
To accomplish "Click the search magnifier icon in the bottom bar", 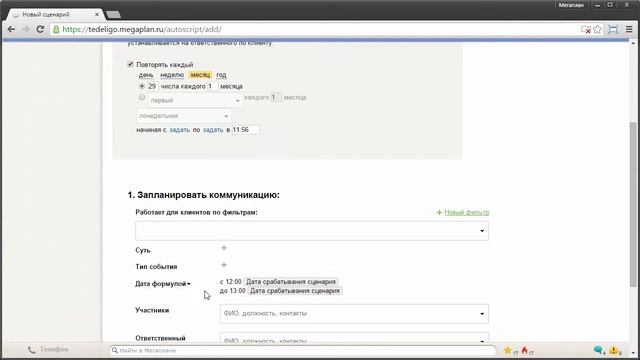I will pos(115,350).
